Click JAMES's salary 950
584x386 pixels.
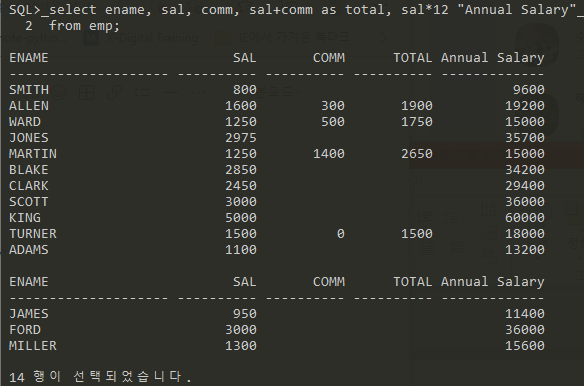245,314
